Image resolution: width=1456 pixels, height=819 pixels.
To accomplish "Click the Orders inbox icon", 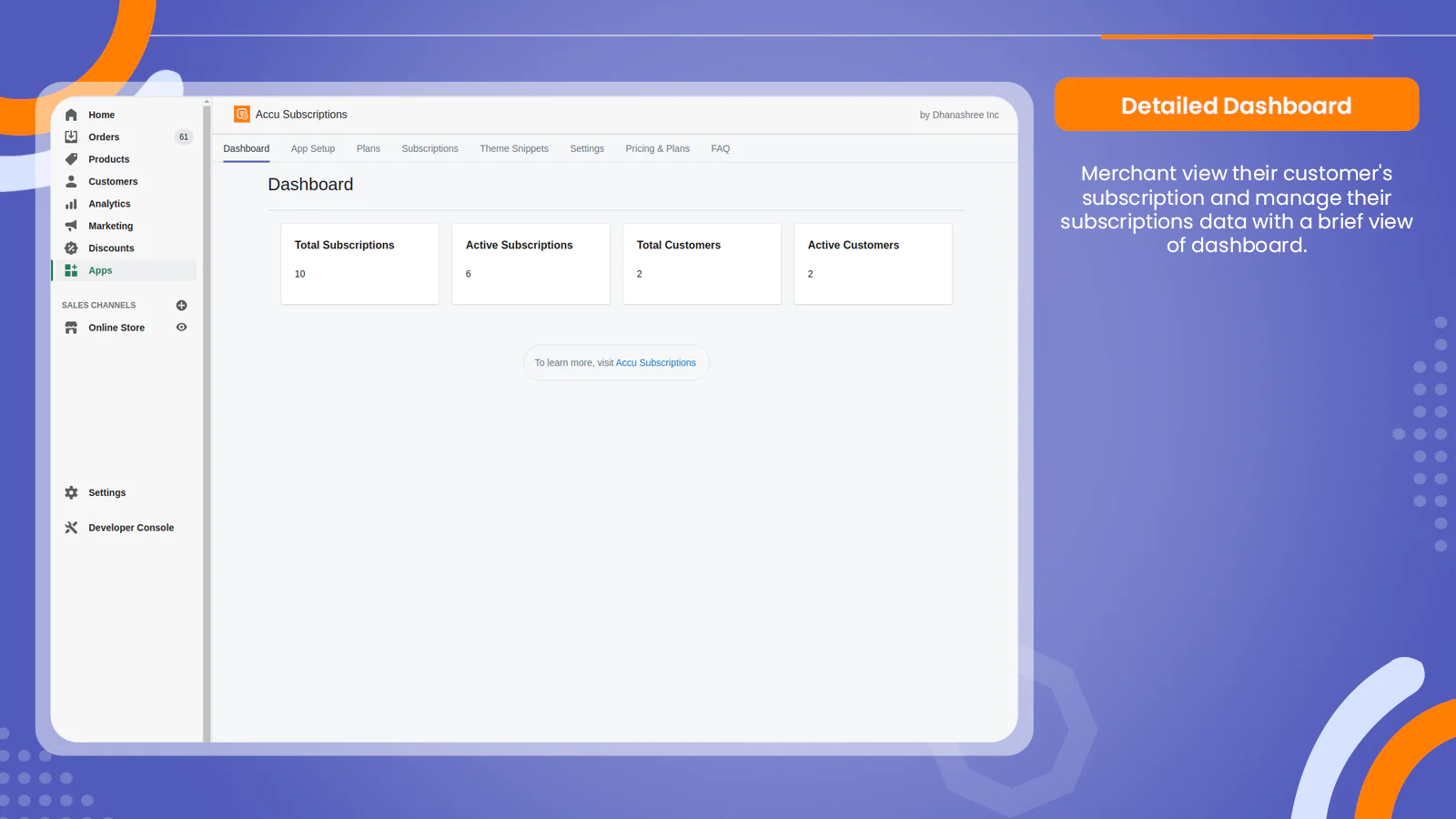I will (71, 136).
